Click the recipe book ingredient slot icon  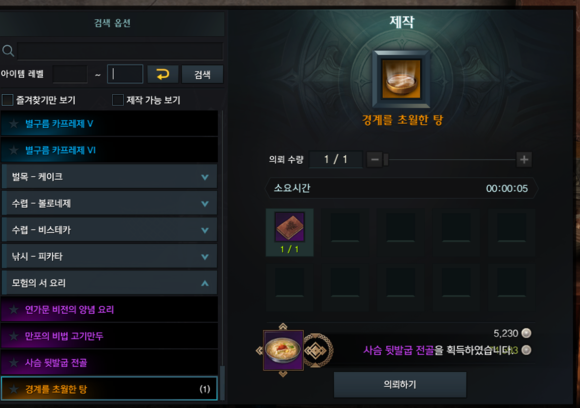(290, 227)
